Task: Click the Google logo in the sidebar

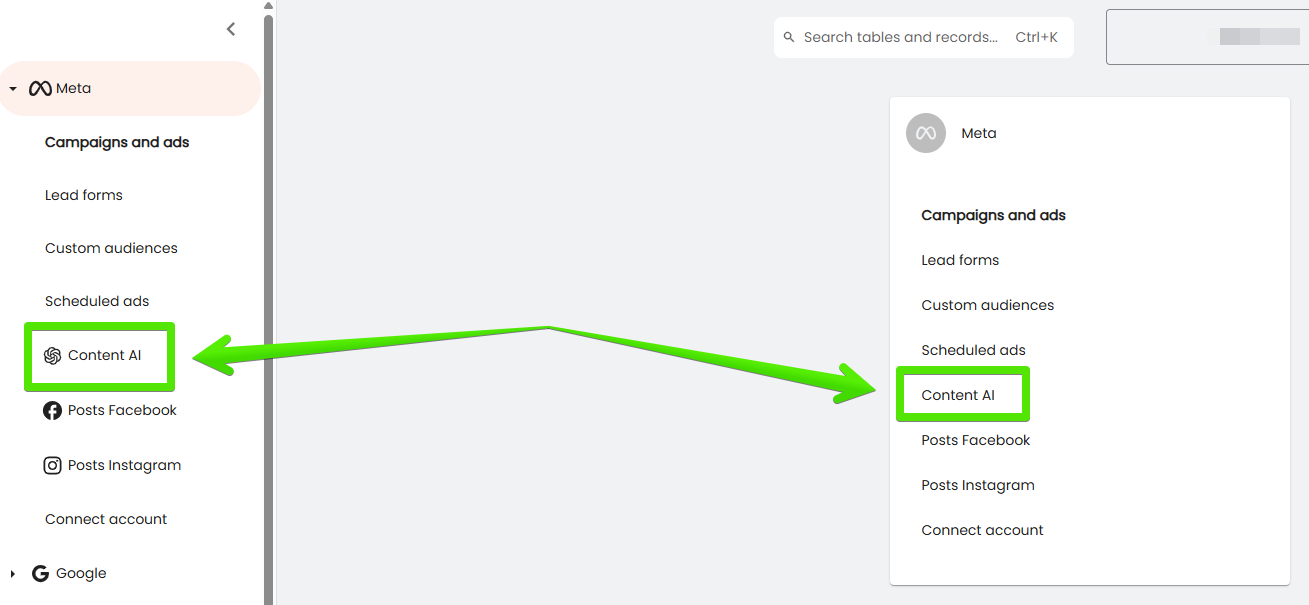Action: [x=41, y=574]
